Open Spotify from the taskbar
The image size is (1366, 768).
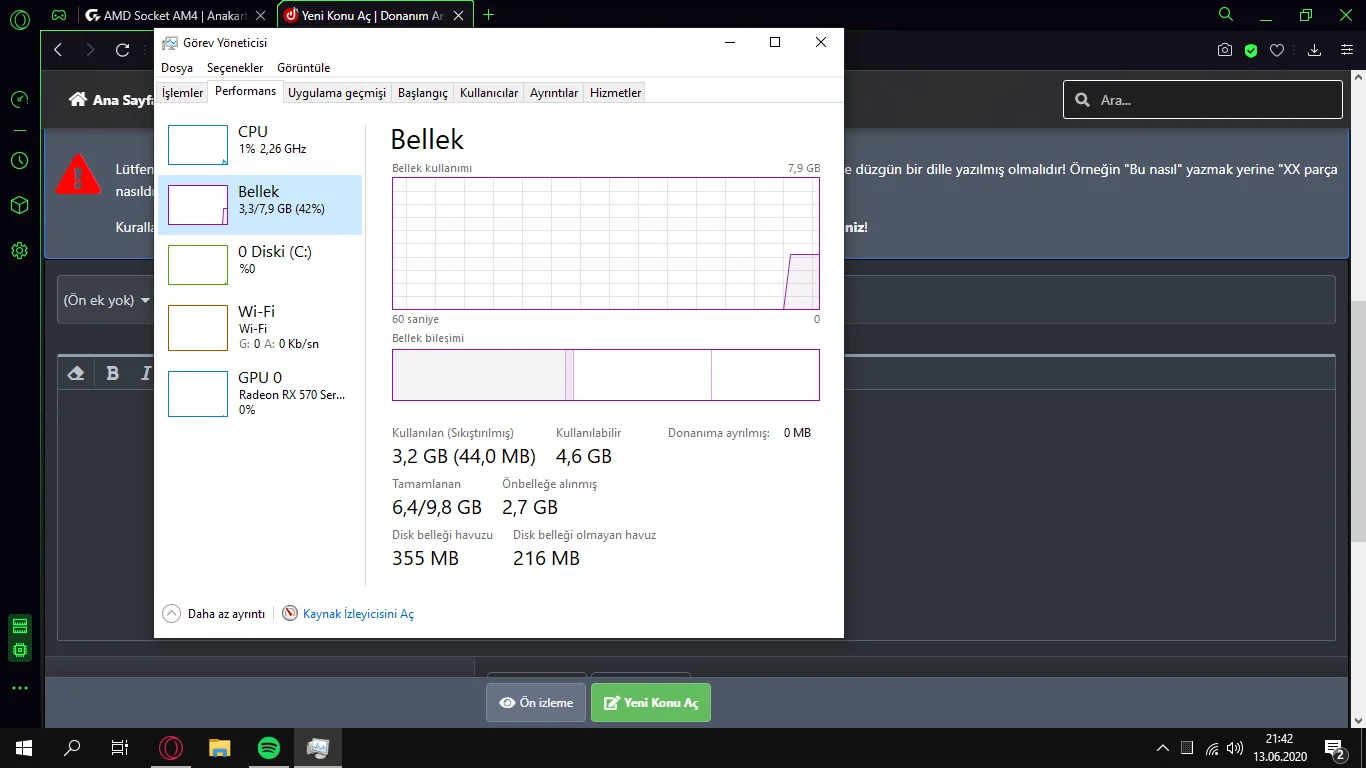click(x=269, y=747)
